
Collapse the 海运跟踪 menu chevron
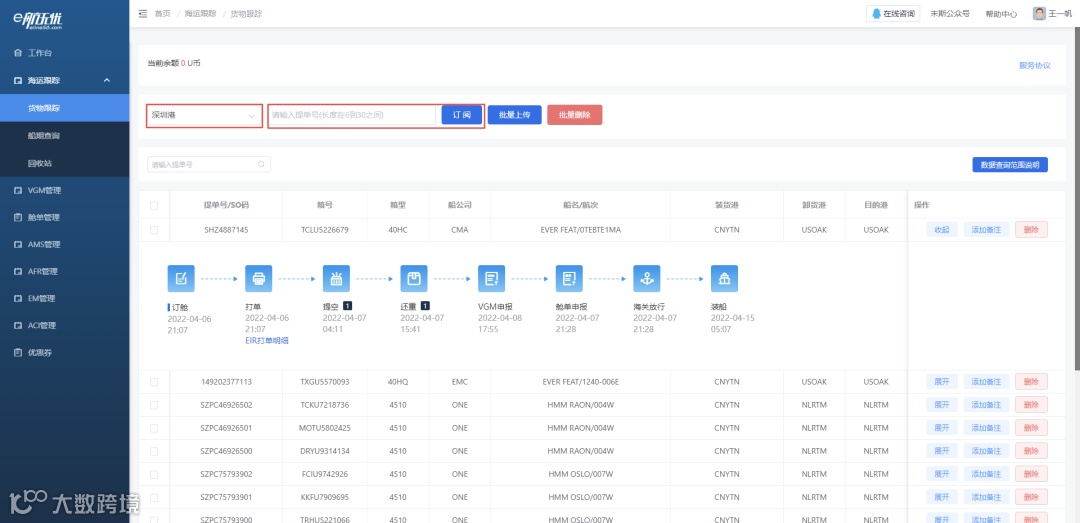click(107, 81)
